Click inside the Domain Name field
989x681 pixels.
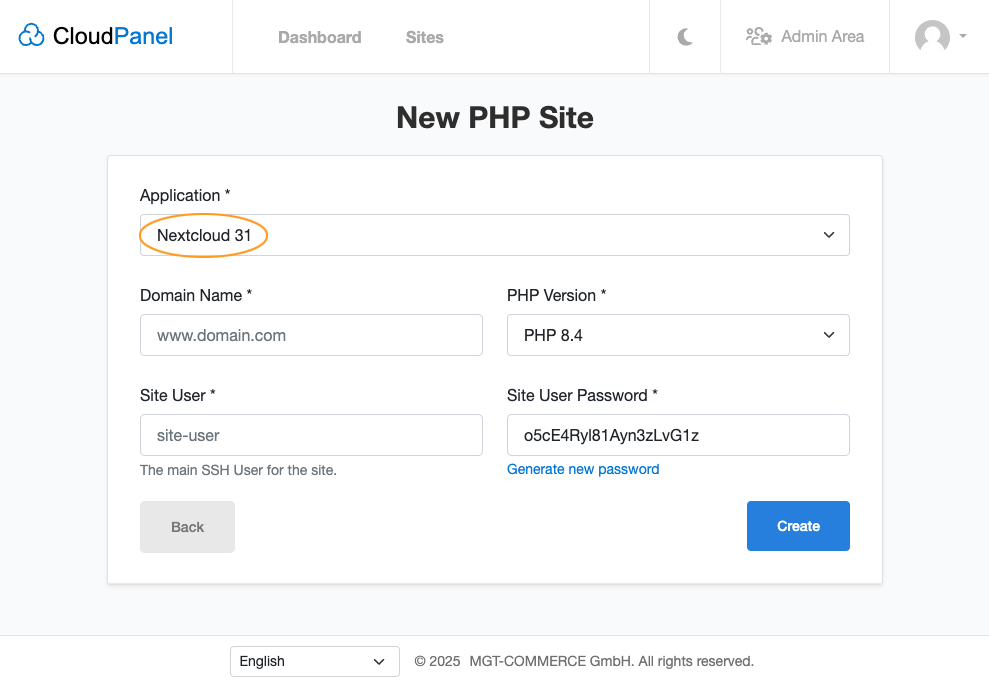311,335
